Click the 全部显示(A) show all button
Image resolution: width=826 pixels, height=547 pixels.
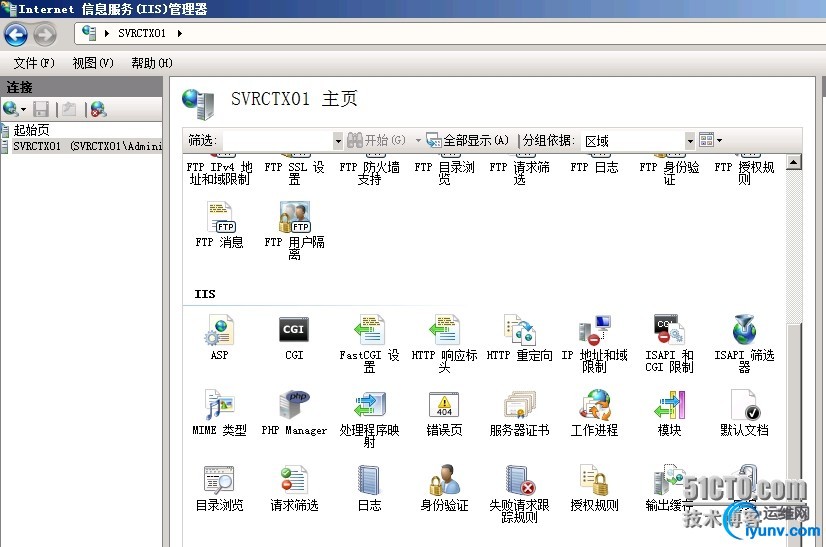(x=468, y=140)
